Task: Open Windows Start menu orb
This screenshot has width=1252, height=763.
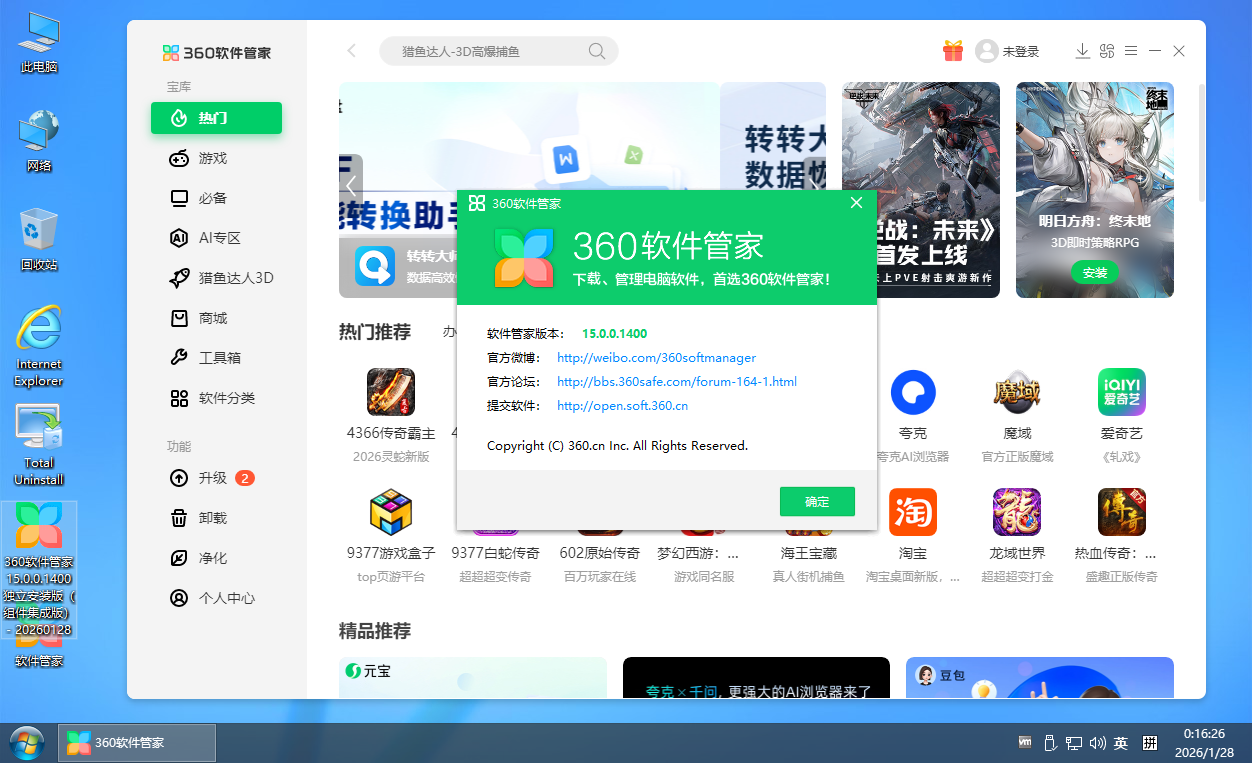Action: coord(27,743)
